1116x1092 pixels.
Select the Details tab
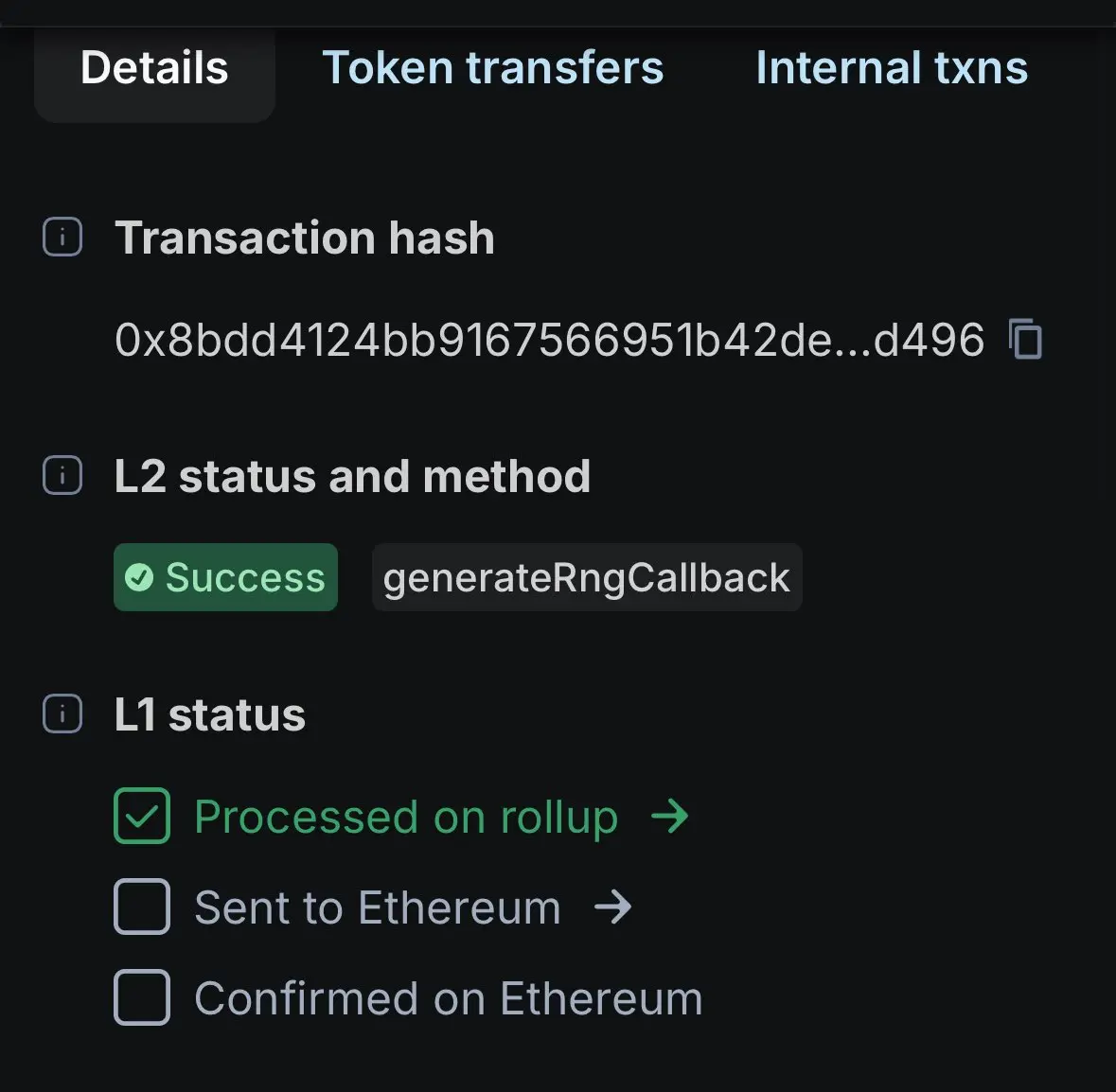click(x=154, y=68)
